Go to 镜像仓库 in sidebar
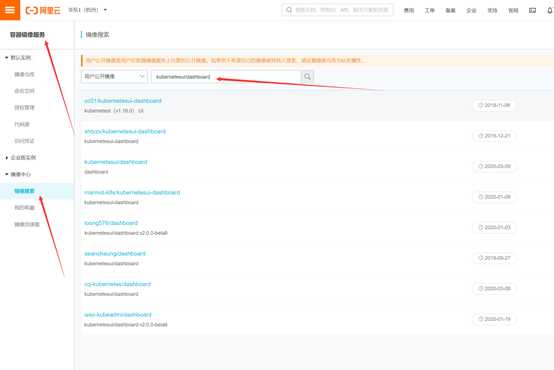Image resolution: width=554 pixels, height=370 pixels. pos(24,75)
